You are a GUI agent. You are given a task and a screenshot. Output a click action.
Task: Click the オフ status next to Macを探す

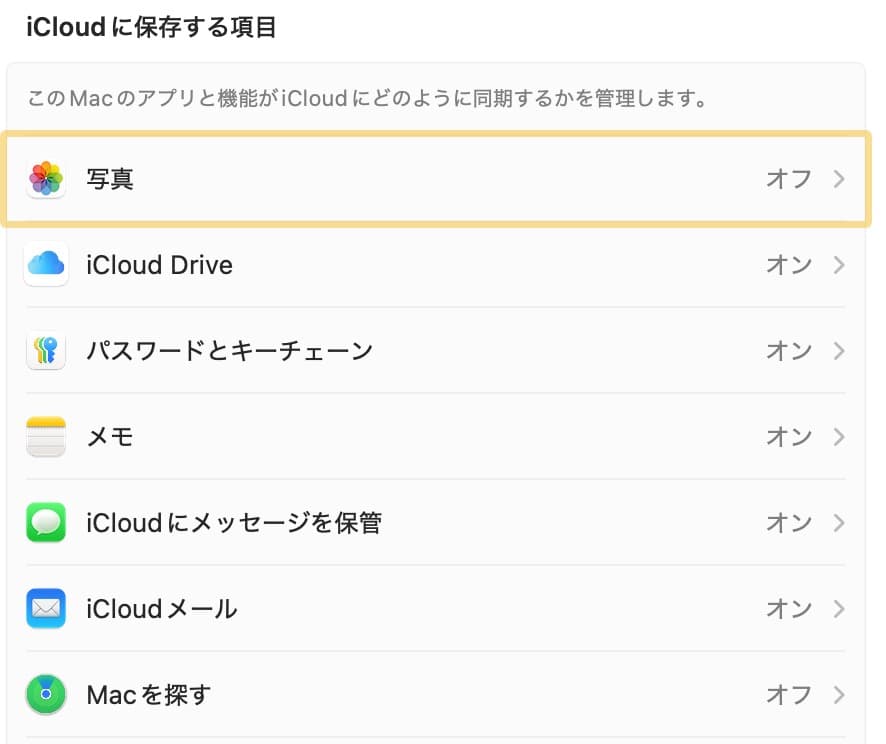coord(789,694)
